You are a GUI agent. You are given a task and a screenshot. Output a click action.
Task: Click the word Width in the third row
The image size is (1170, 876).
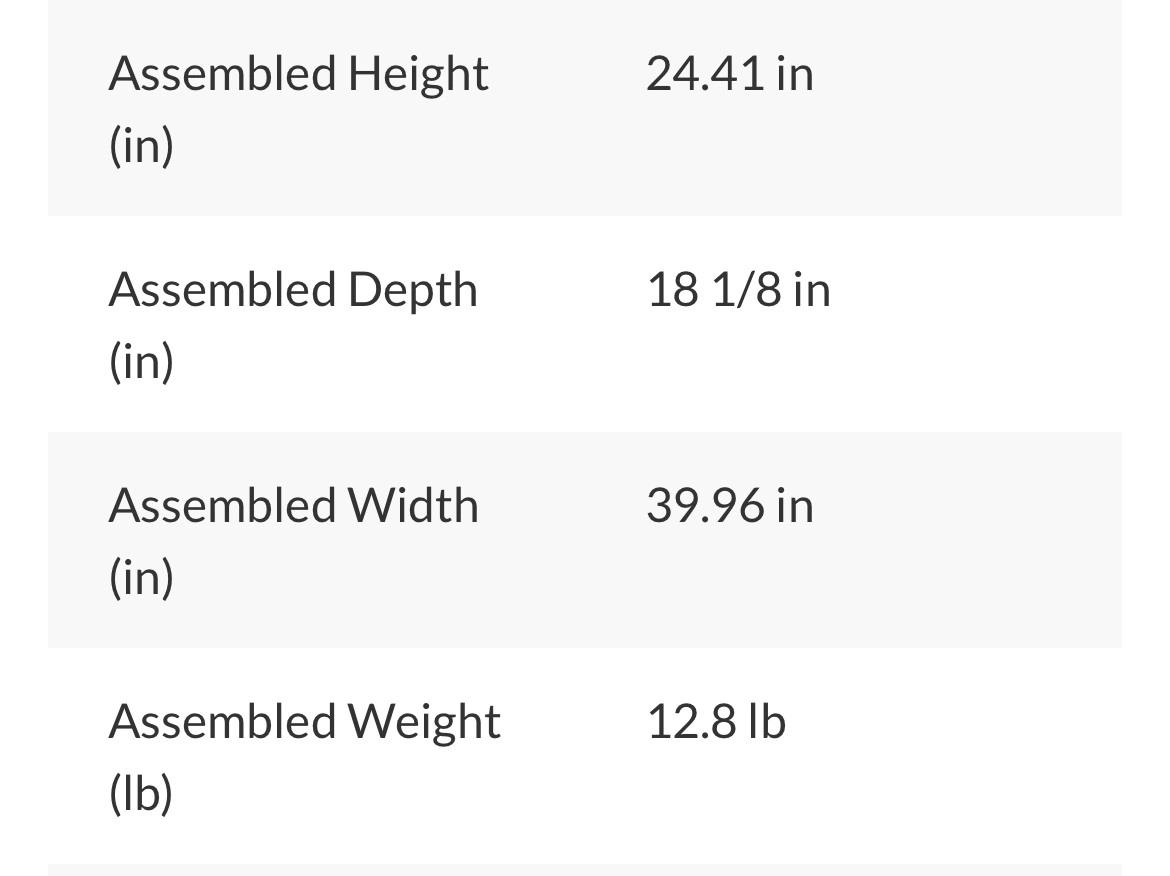pyautogui.click(x=413, y=505)
